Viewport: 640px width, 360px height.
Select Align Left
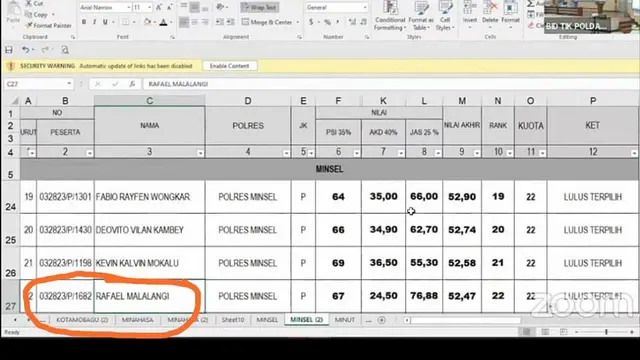coord(184,22)
